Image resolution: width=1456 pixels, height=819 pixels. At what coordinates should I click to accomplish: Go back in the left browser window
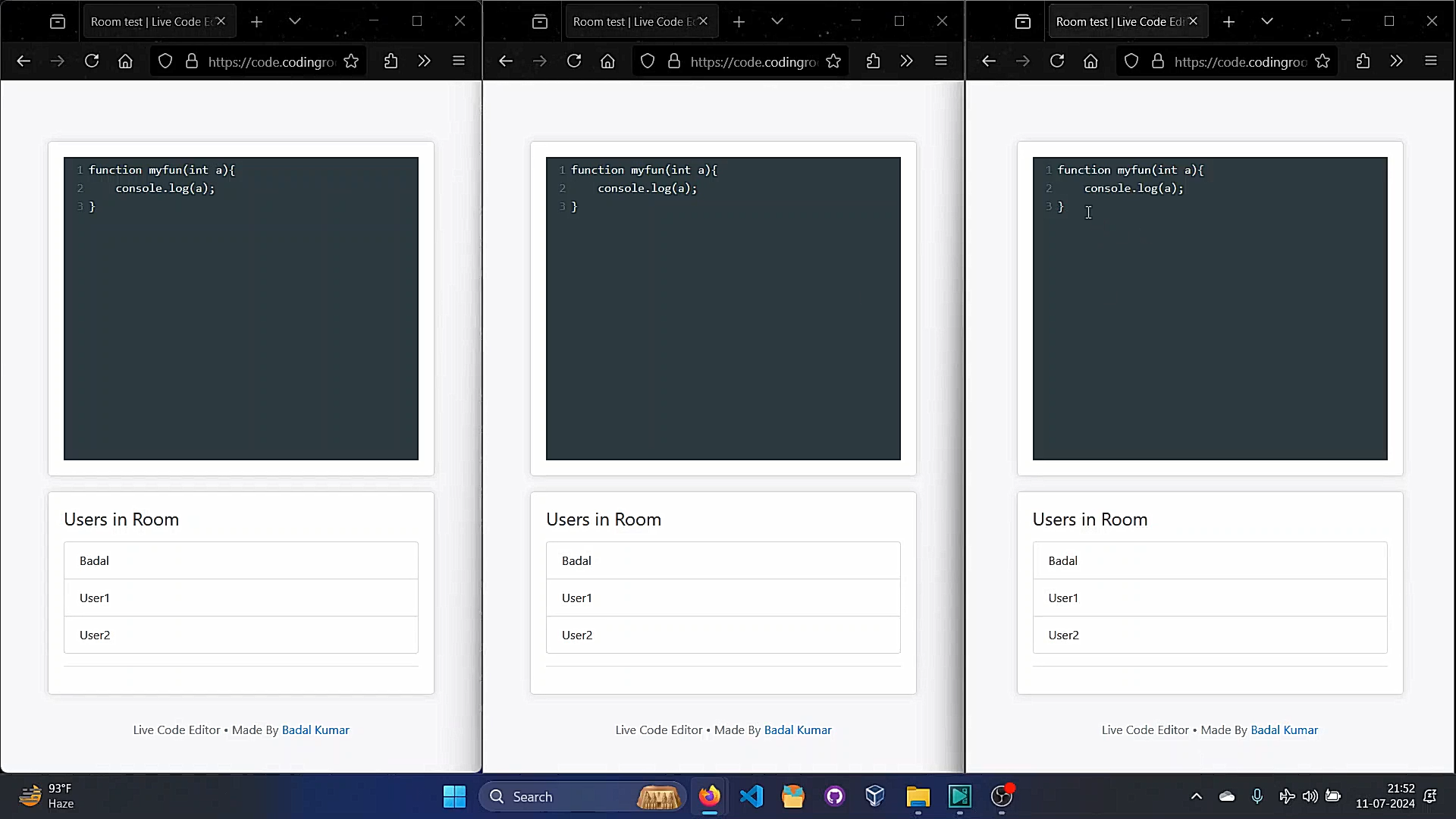pyautogui.click(x=24, y=61)
